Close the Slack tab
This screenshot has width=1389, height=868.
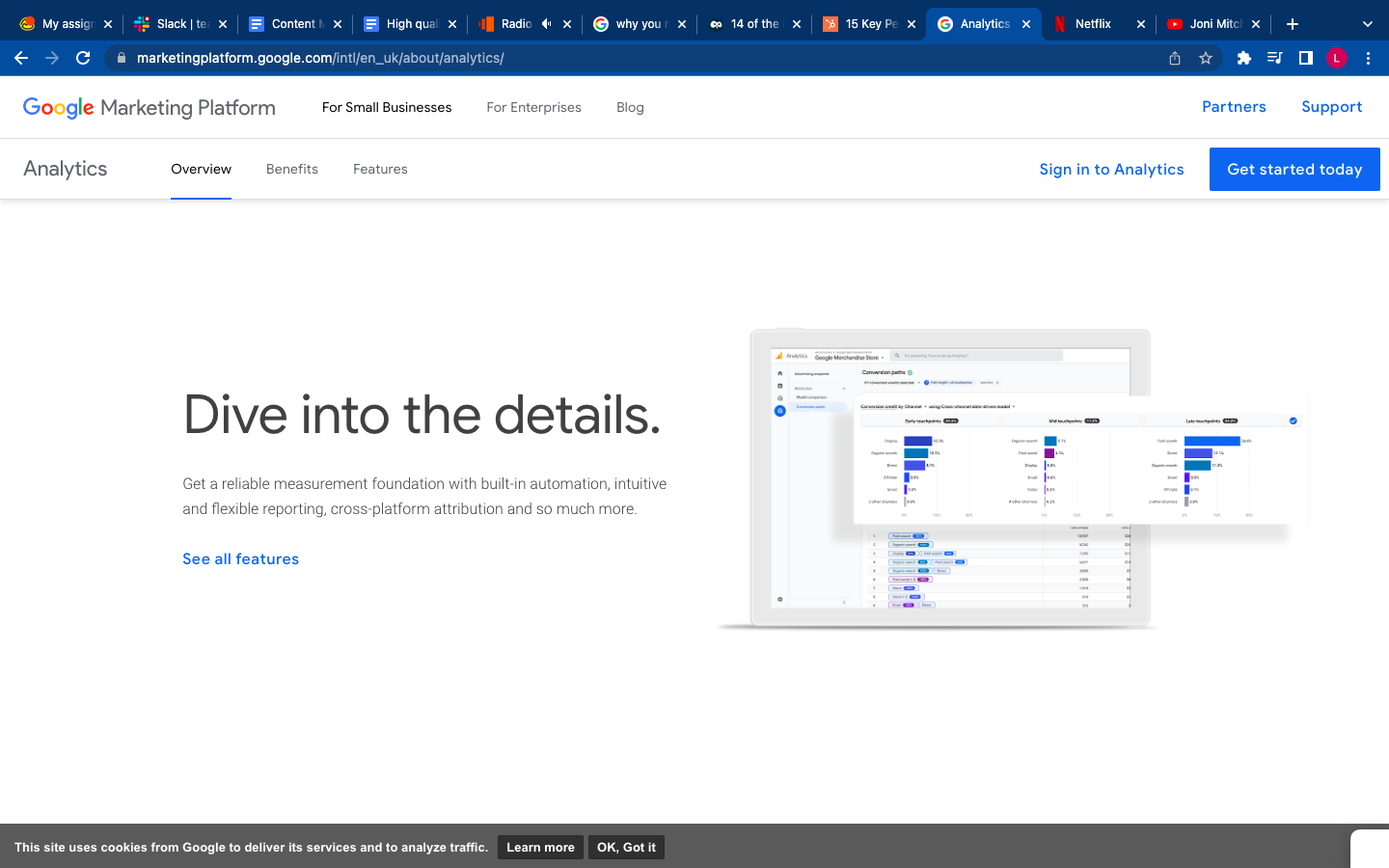click(x=223, y=24)
